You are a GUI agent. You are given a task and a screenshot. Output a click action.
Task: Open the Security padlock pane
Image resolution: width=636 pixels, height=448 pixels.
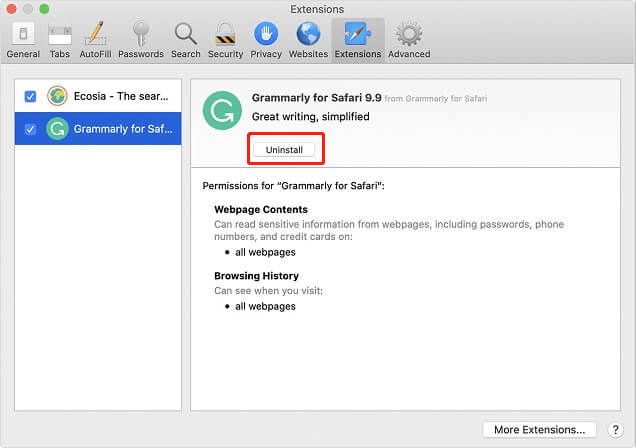click(225, 41)
